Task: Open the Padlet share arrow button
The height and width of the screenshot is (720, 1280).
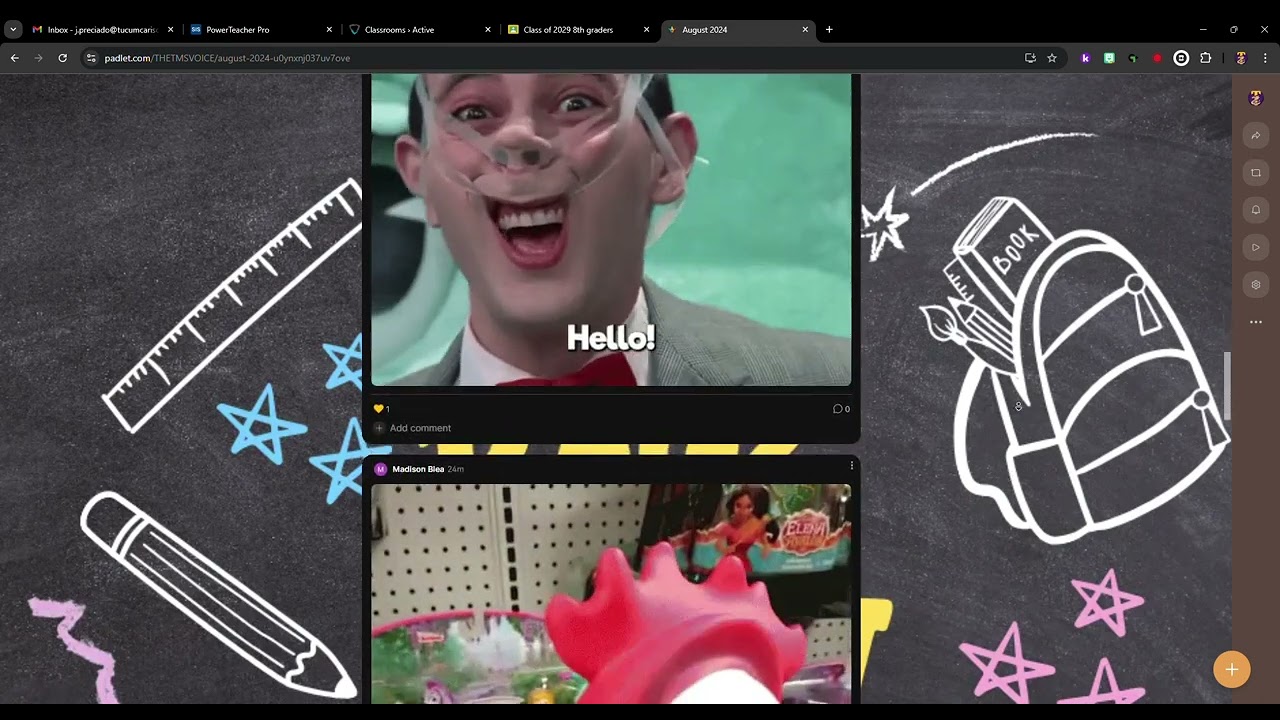Action: pyautogui.click(x=1256, y=135)
